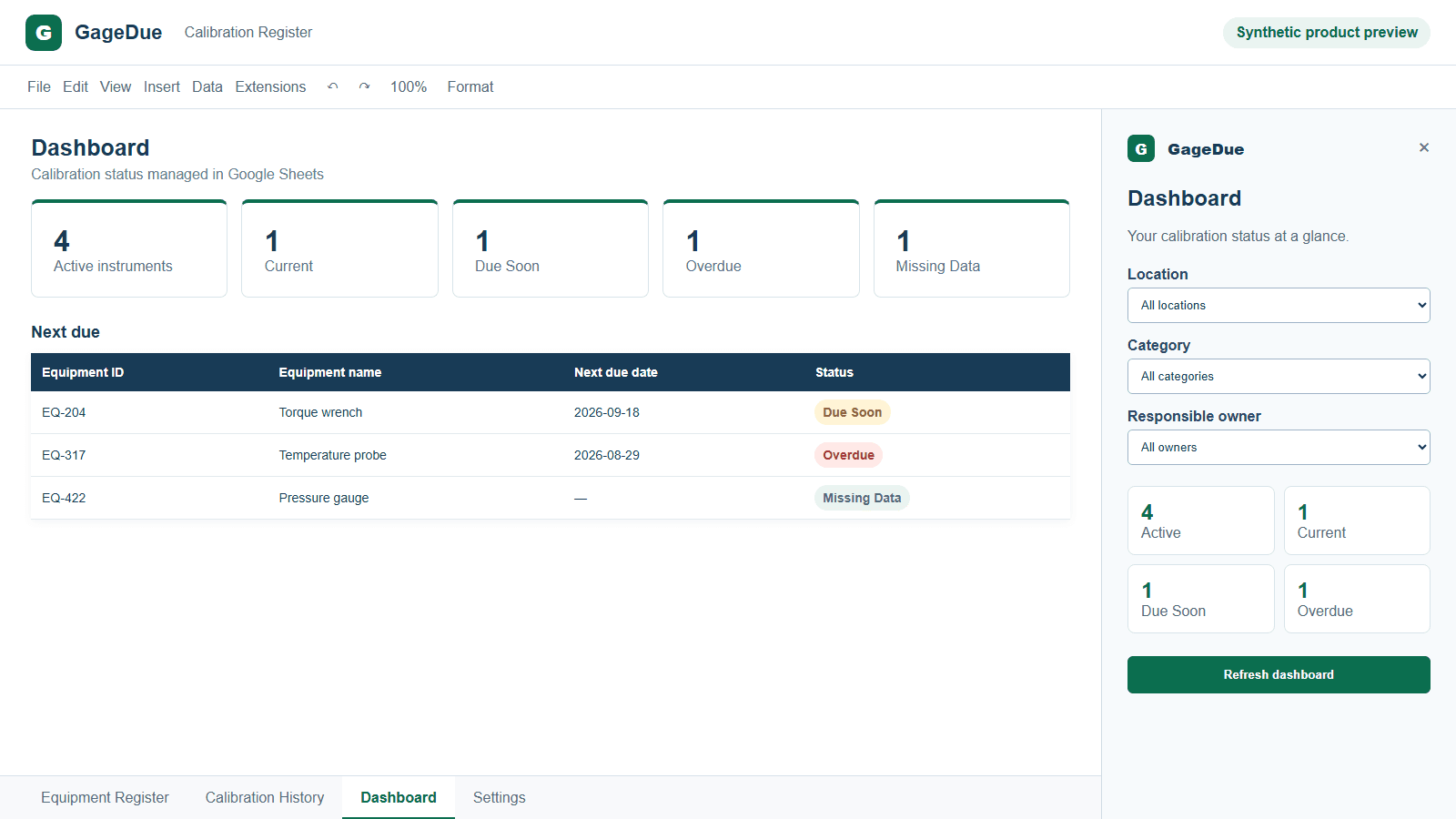
Task: Click the Due Soon card in side panel
Action: (1201, 599)
